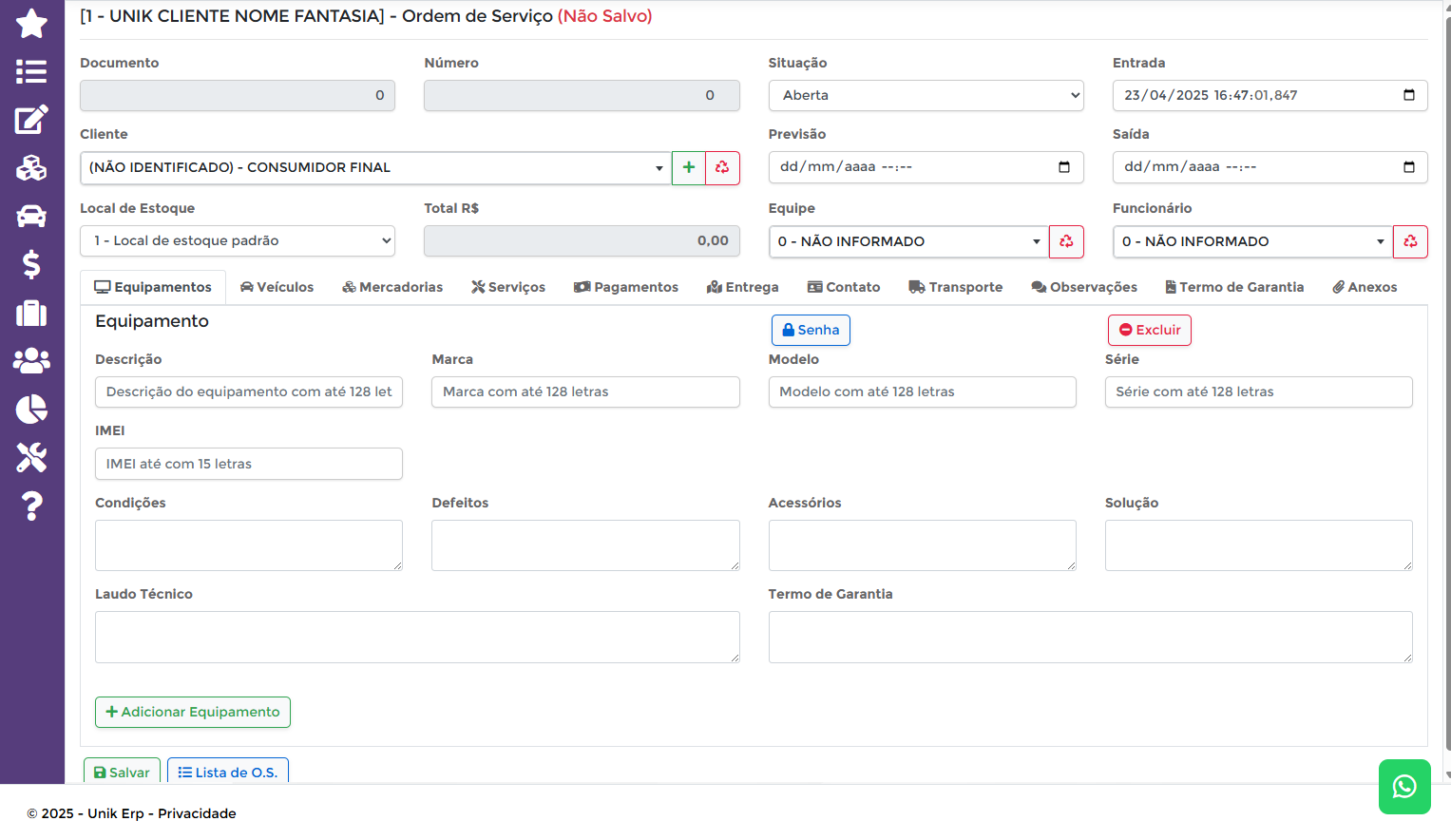Open the pie chart reports sidebar icon

coord(31,410)
